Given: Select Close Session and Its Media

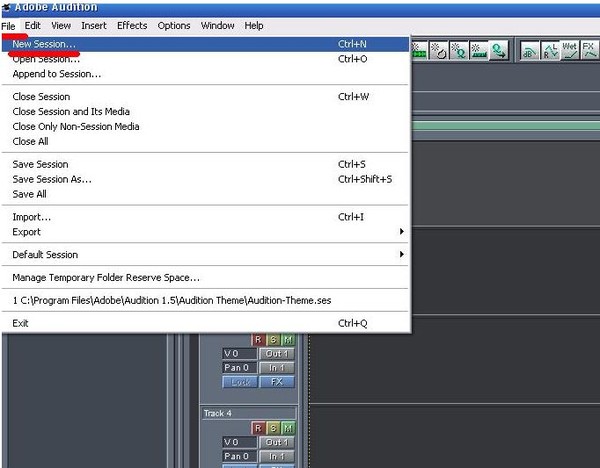Looking at the screenshot, I should pyautogui.click(x=206, y=111).
